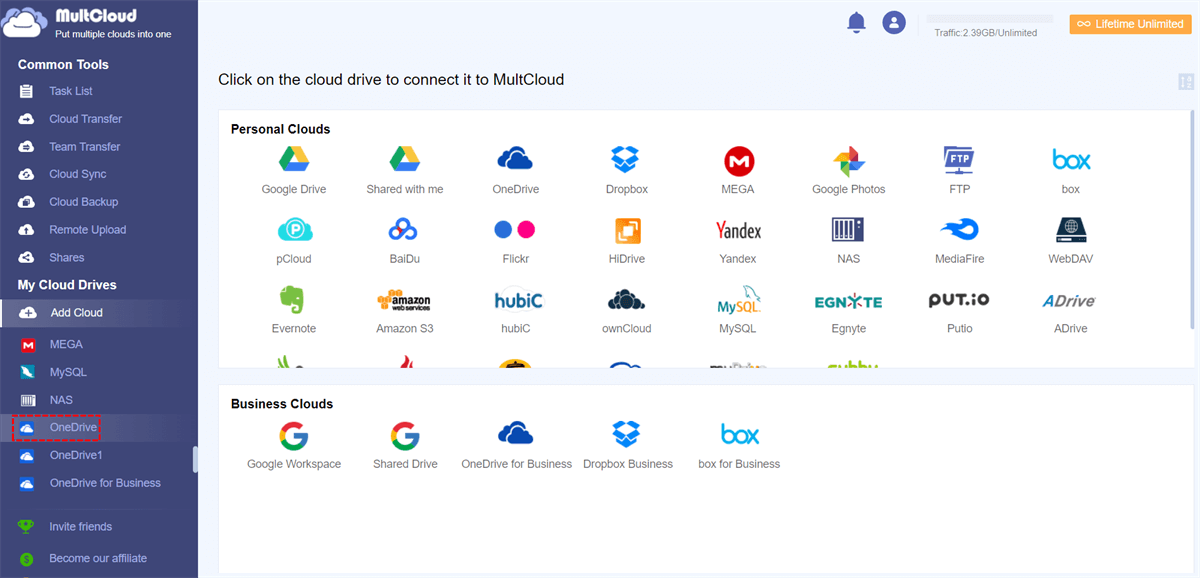This screenshot has height=578, width=1200.
Task: Connect Google Workspace business cloud
Action: tap(294, 436)
